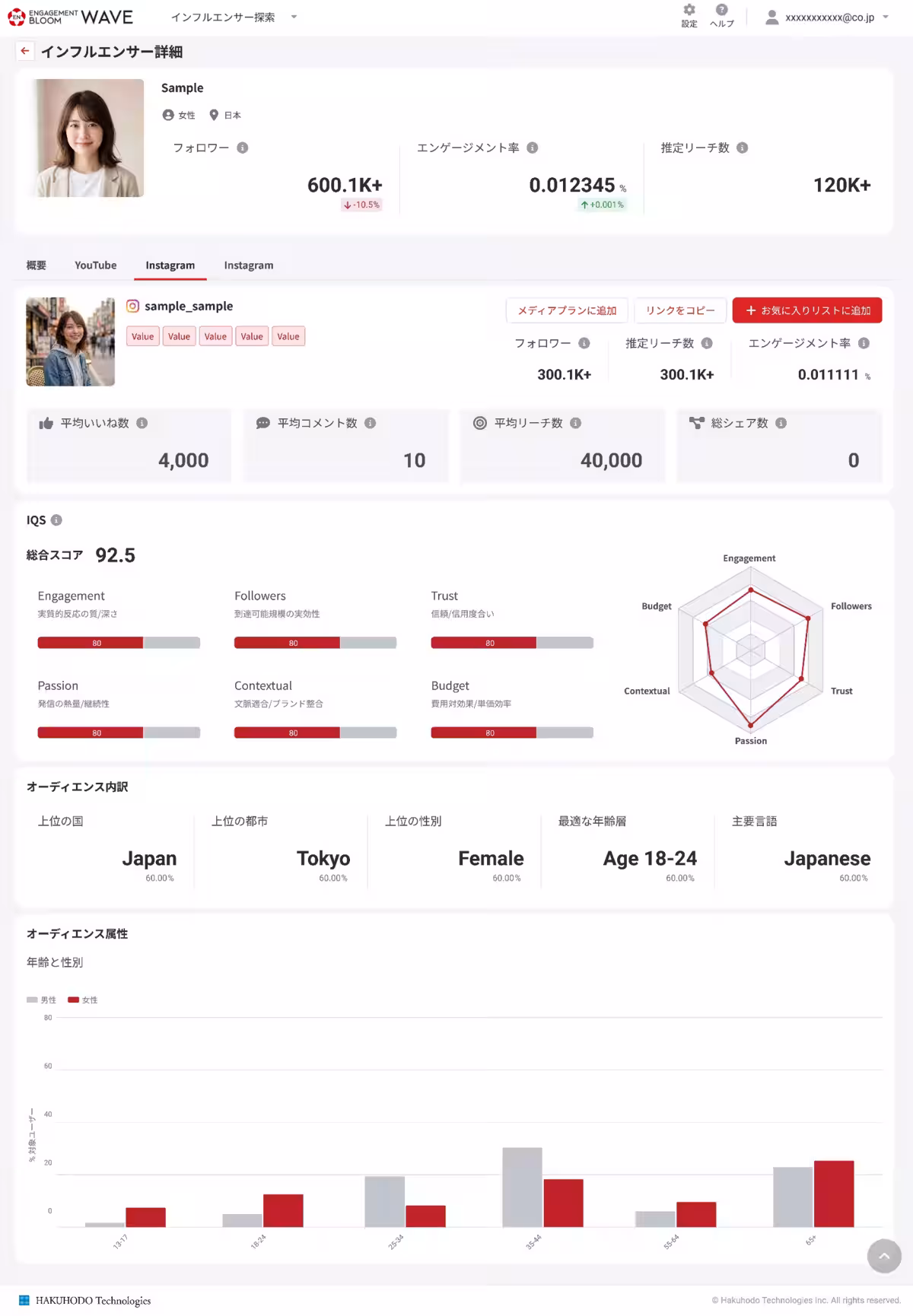Switch to the 概要 tab
913x1316 pixels.
tap(37, 265)
